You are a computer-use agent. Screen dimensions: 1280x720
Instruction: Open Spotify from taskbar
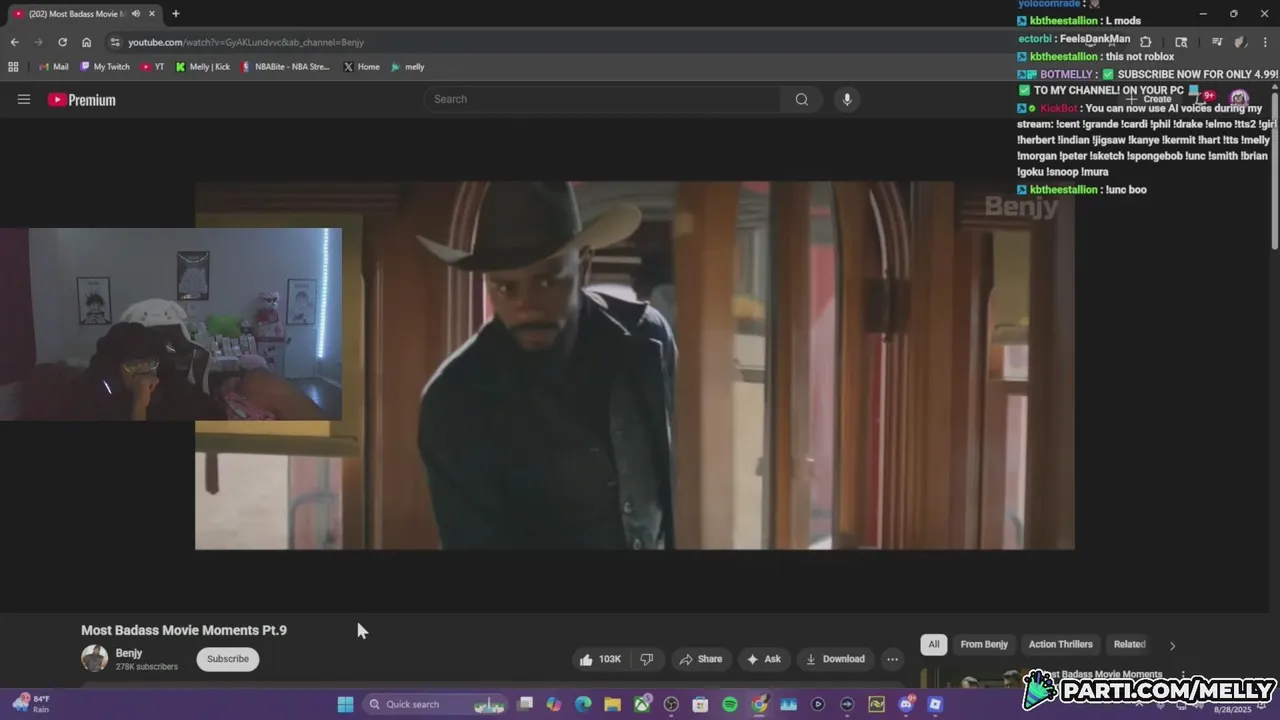pyautogui.click(x=730, y=704)
